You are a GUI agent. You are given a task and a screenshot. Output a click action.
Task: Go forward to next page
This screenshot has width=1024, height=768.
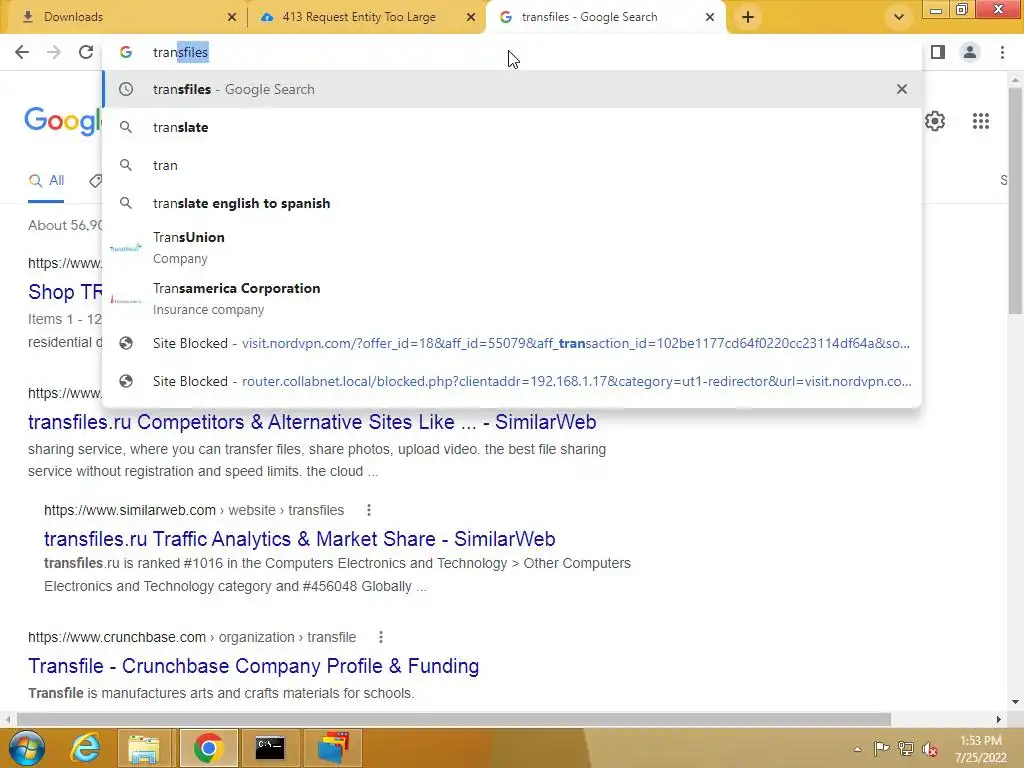pyautogui.click(x=54, y=52)
